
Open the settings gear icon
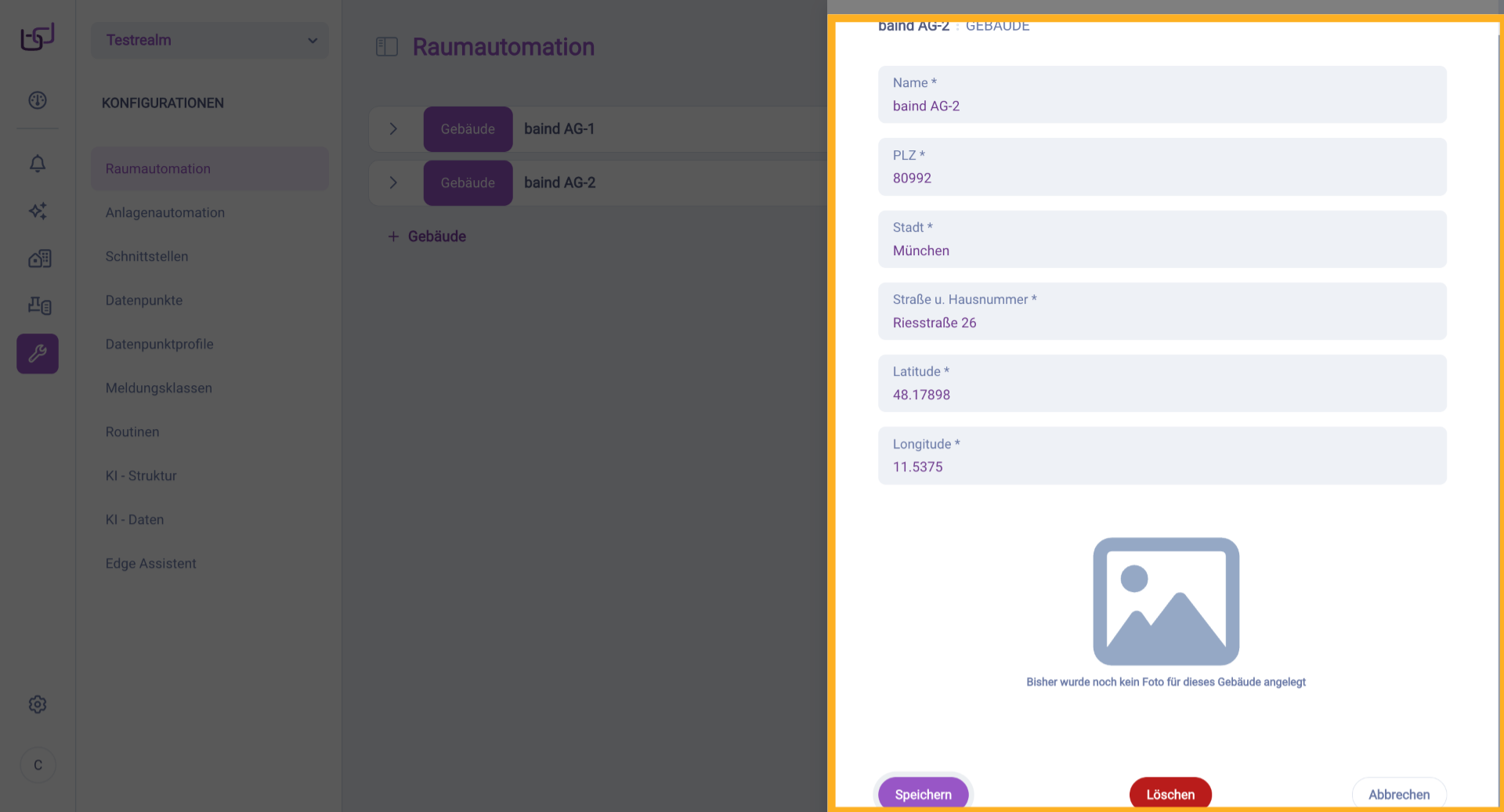click(x=38, y=705)
